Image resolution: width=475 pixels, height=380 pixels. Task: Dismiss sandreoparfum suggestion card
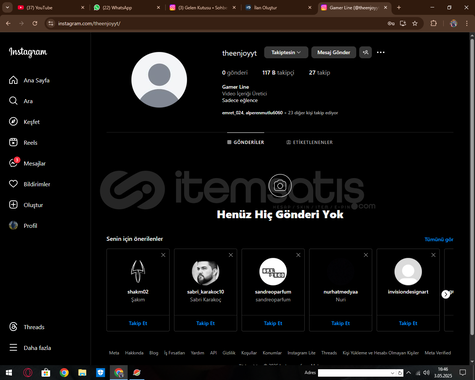click(x=298, y=255)
